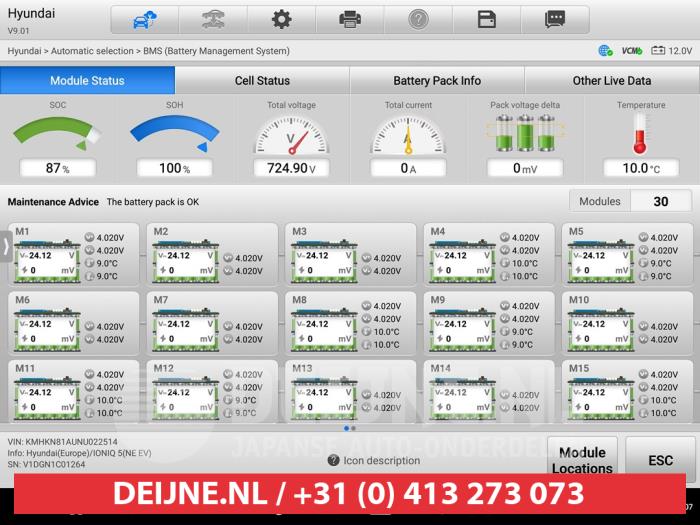The image size is (700, 525).
Task: Click the Temperature thermometer graphic
Action: (x=641, y=133)
